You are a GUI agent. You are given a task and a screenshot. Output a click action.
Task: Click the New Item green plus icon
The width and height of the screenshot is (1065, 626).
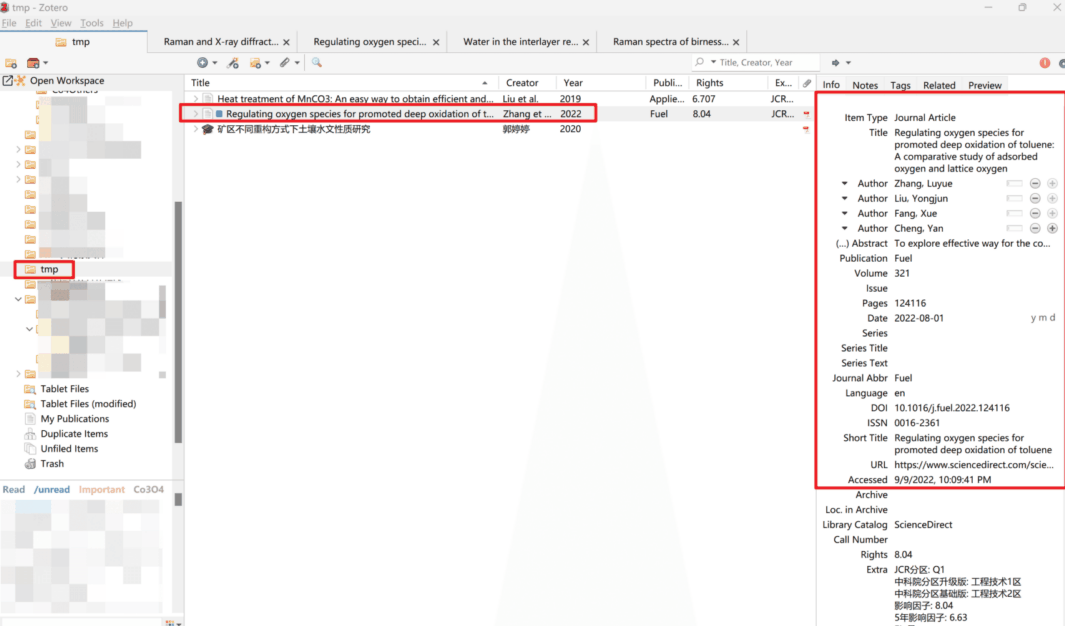point(203,63)
